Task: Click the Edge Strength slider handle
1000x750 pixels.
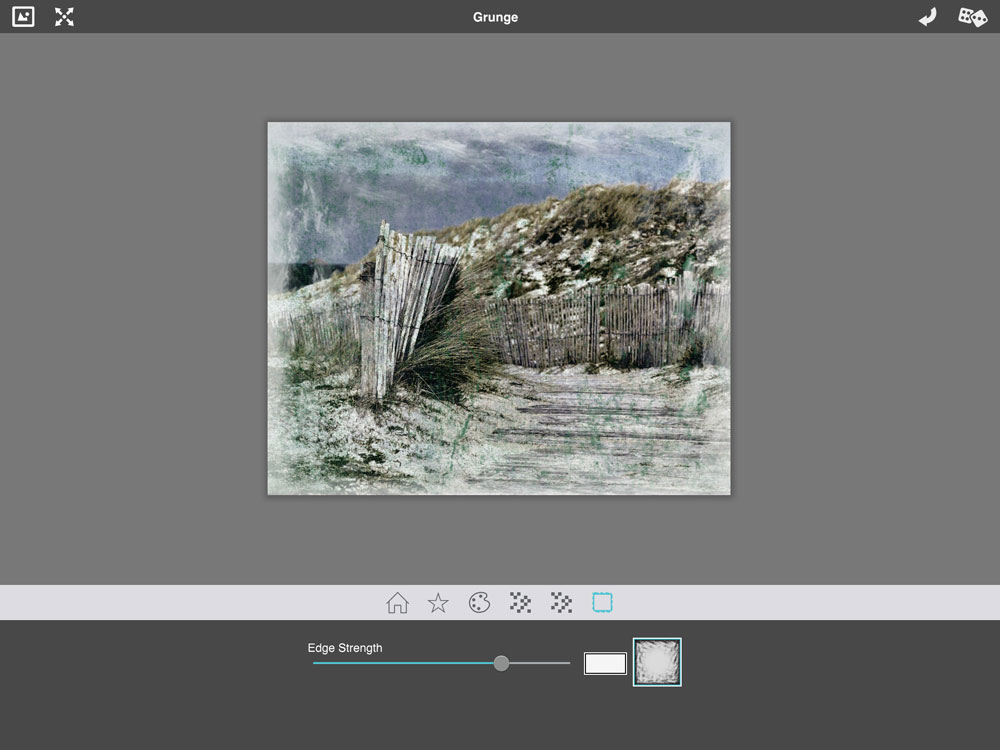Action: pyautogui.click(x=501, y=663)
